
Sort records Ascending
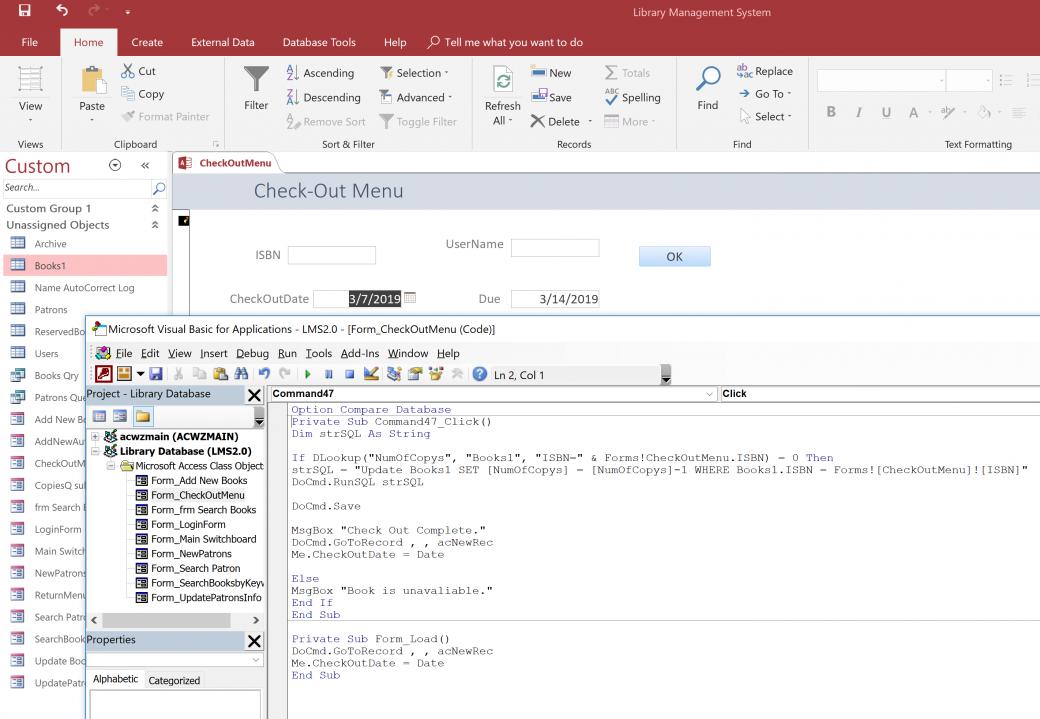320,73
